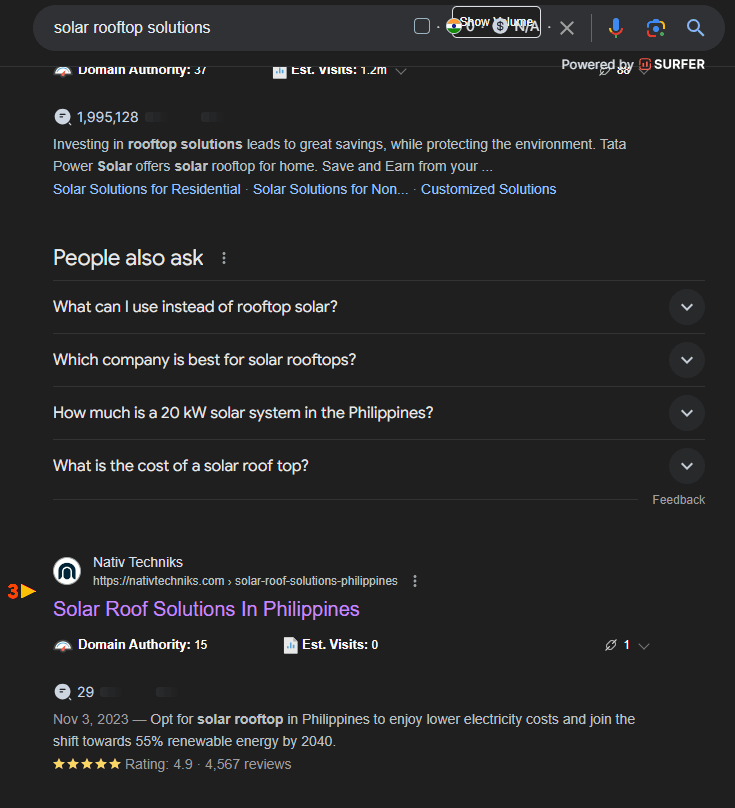Image resolution: width=735 pixels, height=808 pixels.
Task: Start voice search with microphone icon
Action: pos(616,28)
